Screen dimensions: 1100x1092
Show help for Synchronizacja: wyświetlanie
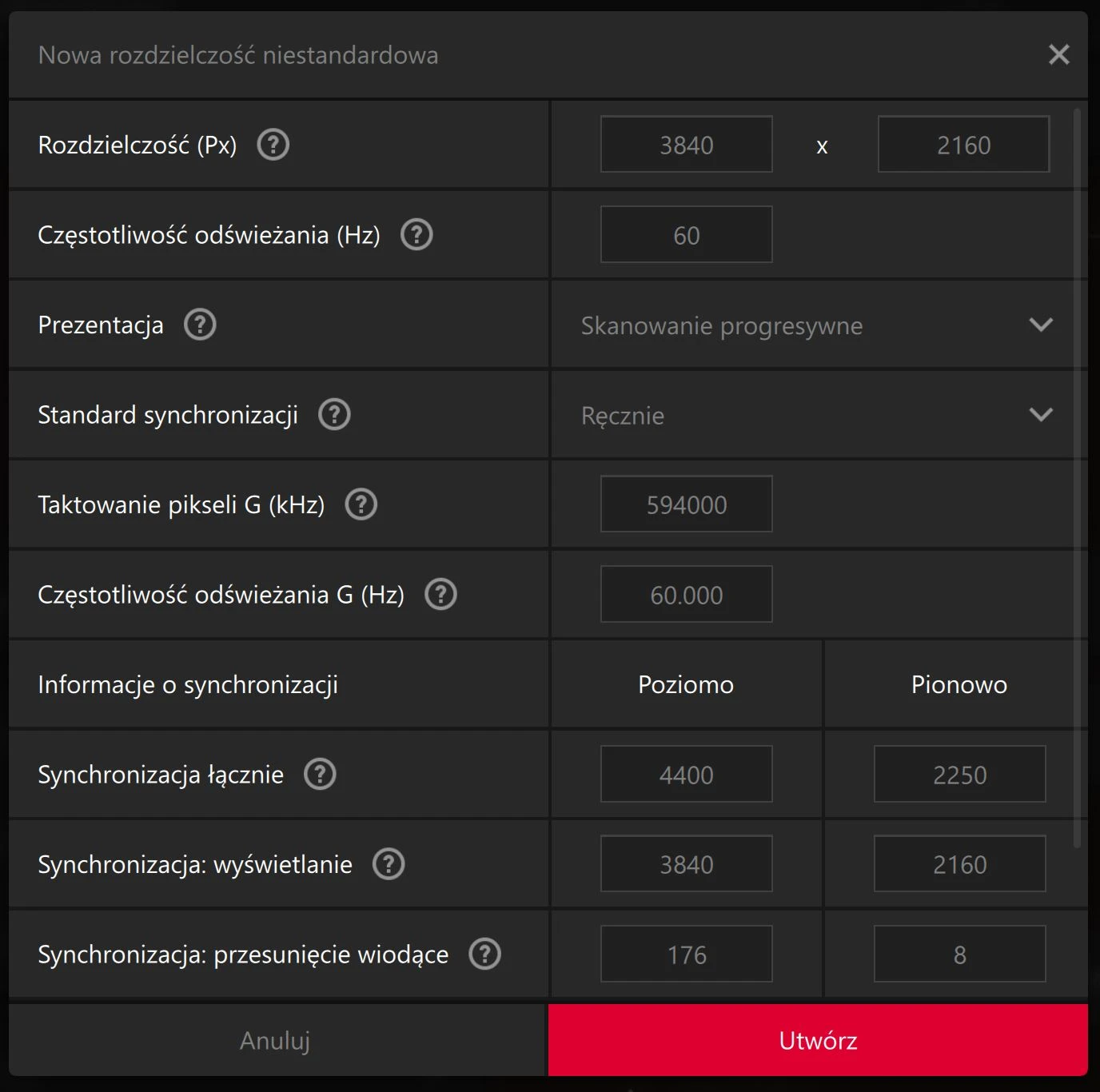pos(389,864)
